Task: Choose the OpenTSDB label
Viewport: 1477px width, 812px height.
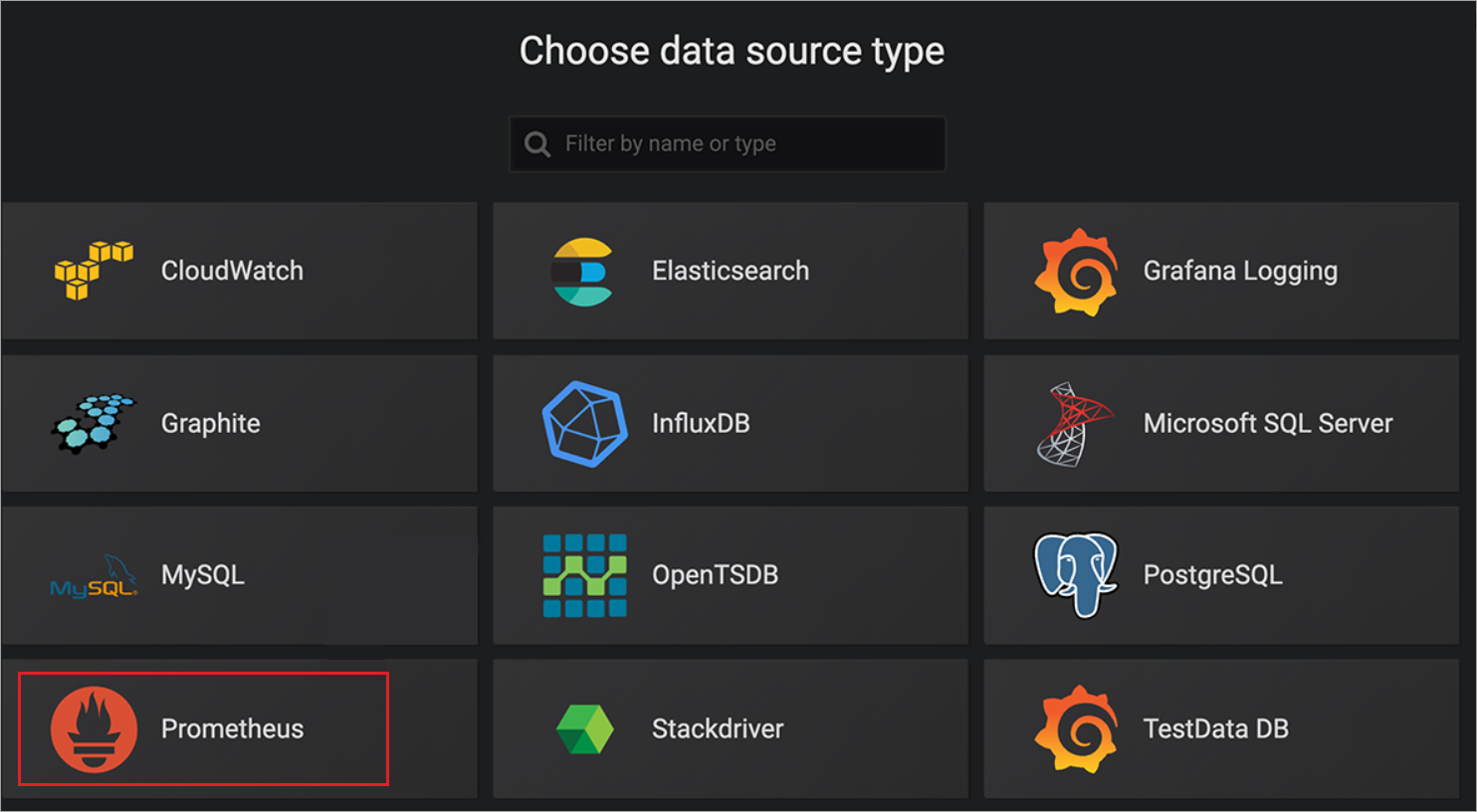Action: pyautogui.click(x=715, y=575)
